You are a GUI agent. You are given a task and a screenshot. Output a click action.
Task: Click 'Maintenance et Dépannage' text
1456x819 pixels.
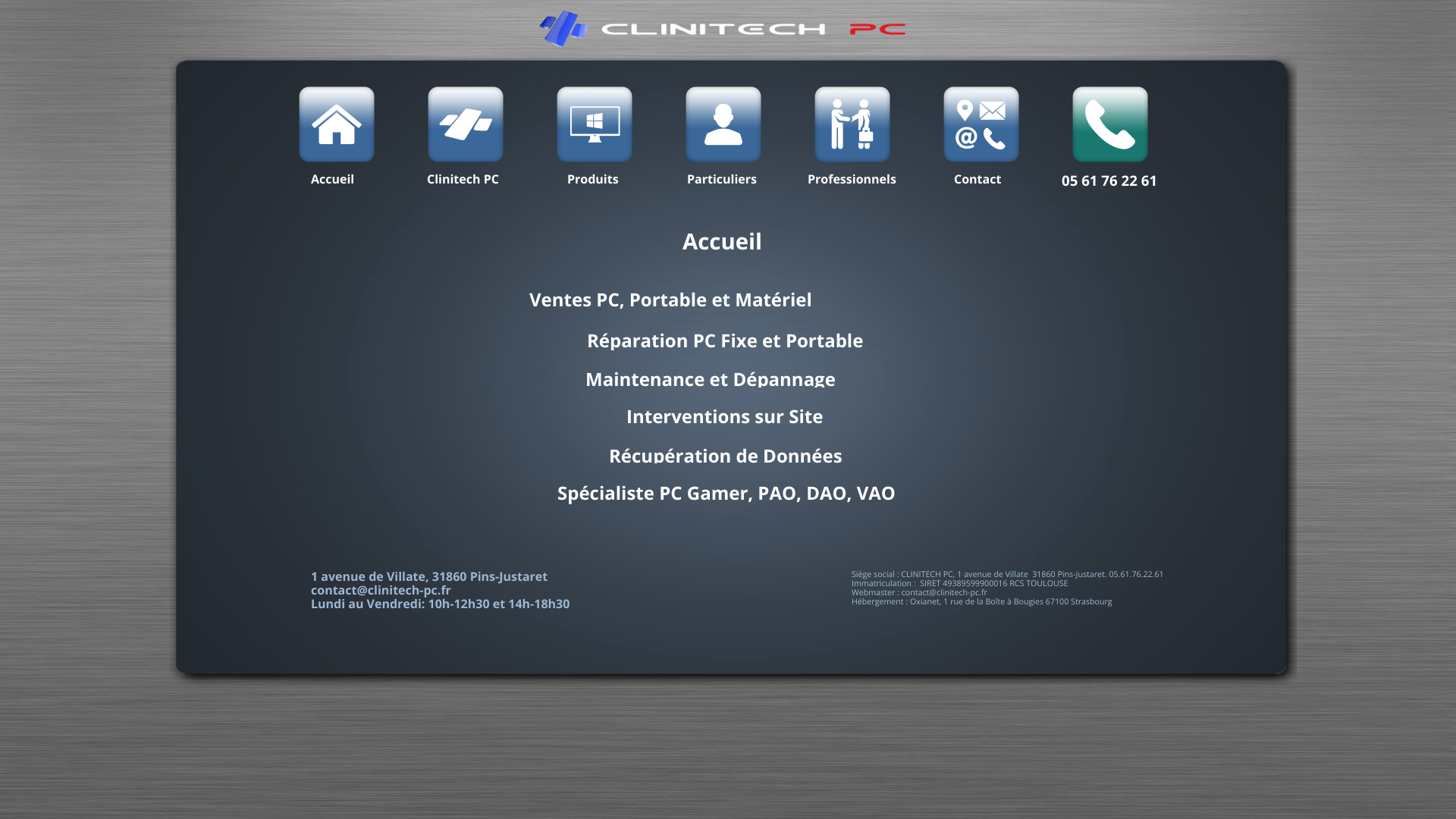[x=711, y=378]
